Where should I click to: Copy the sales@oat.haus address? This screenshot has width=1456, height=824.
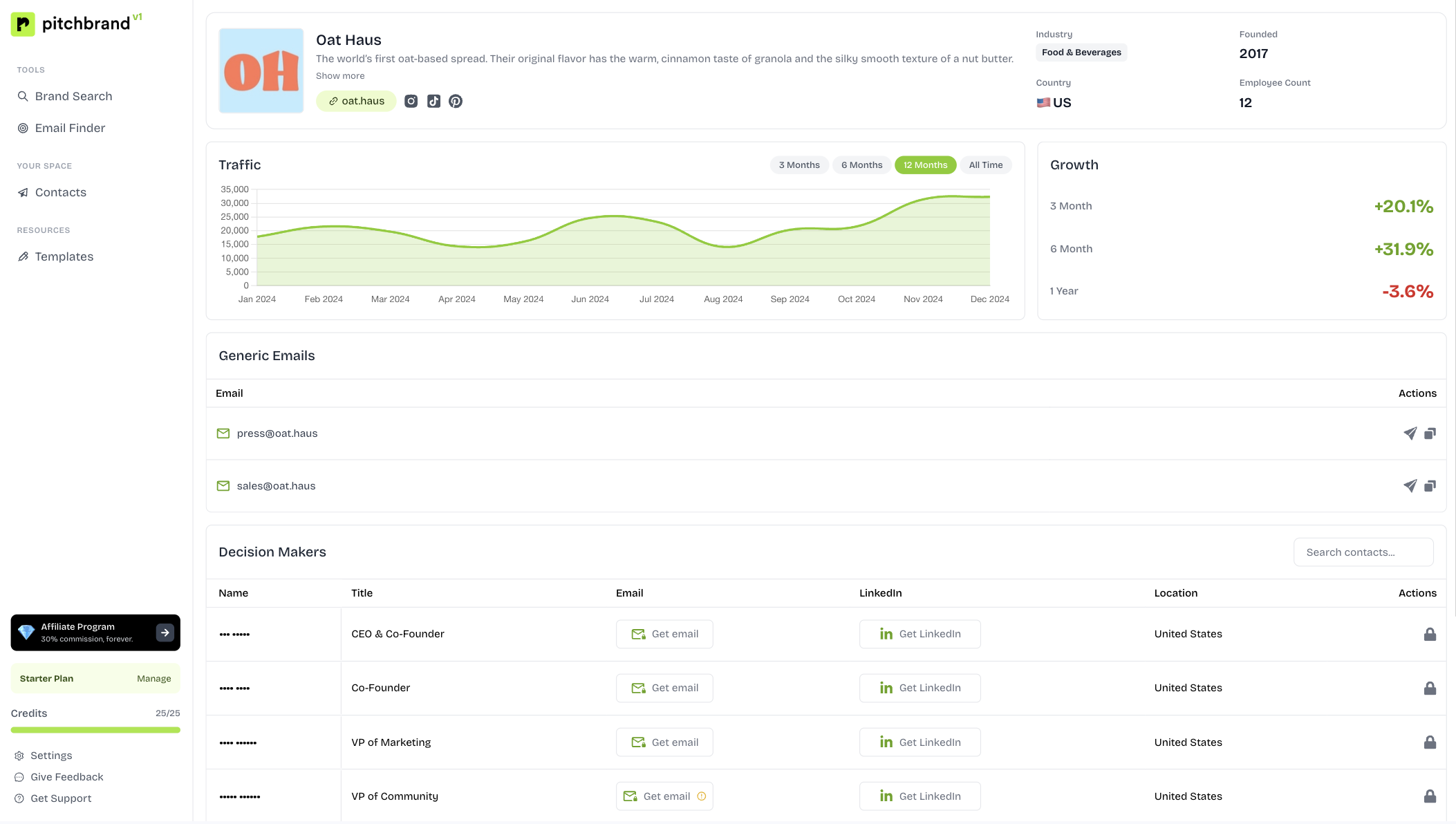click(x=1430, y=486)
